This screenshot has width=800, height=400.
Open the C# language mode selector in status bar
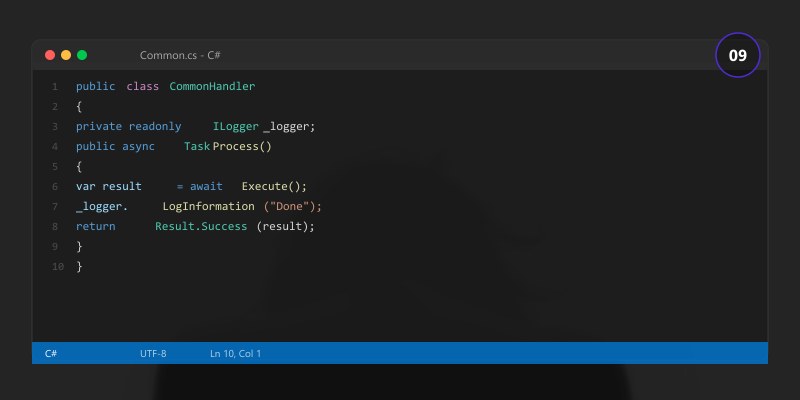click(51, 353)
